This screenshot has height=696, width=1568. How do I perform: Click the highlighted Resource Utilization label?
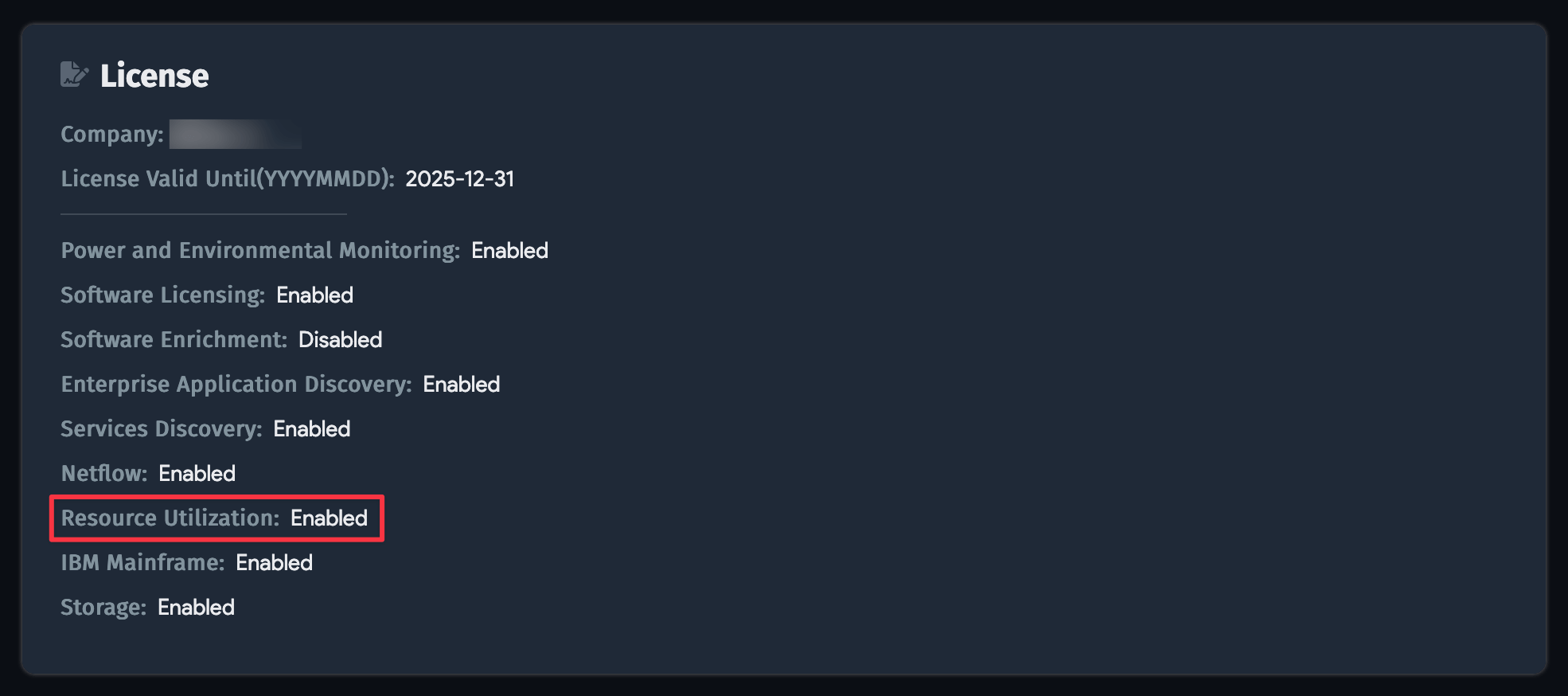point(170,518)
